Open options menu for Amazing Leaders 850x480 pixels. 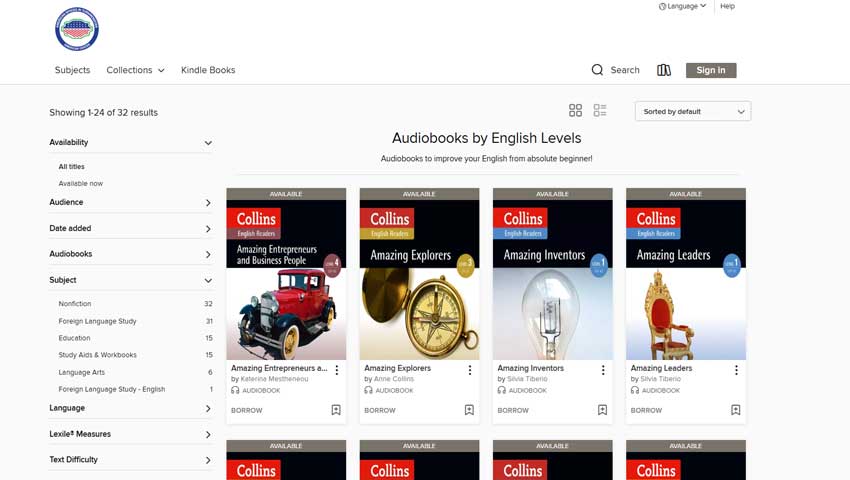point(736,370)
